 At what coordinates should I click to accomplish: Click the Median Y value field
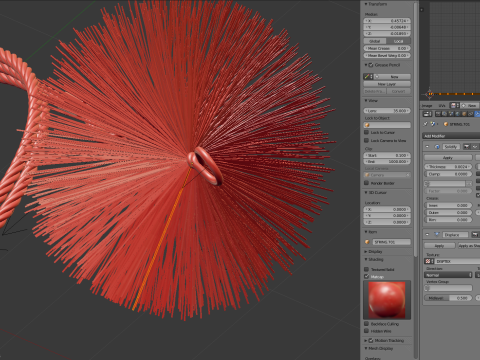387,27
